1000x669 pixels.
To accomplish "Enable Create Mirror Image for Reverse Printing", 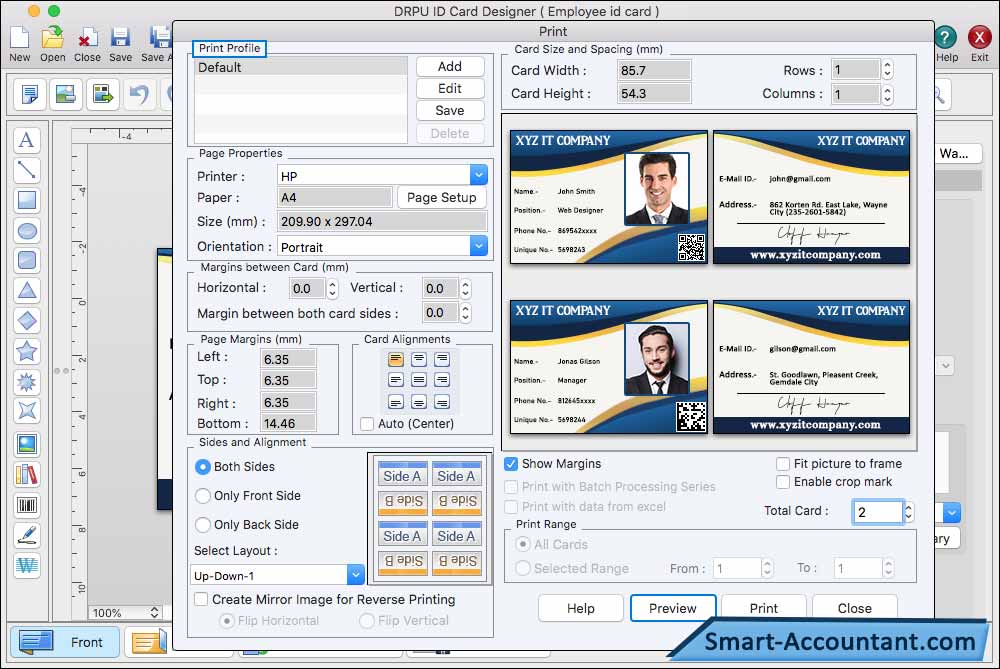I will (x=201, y=599).
